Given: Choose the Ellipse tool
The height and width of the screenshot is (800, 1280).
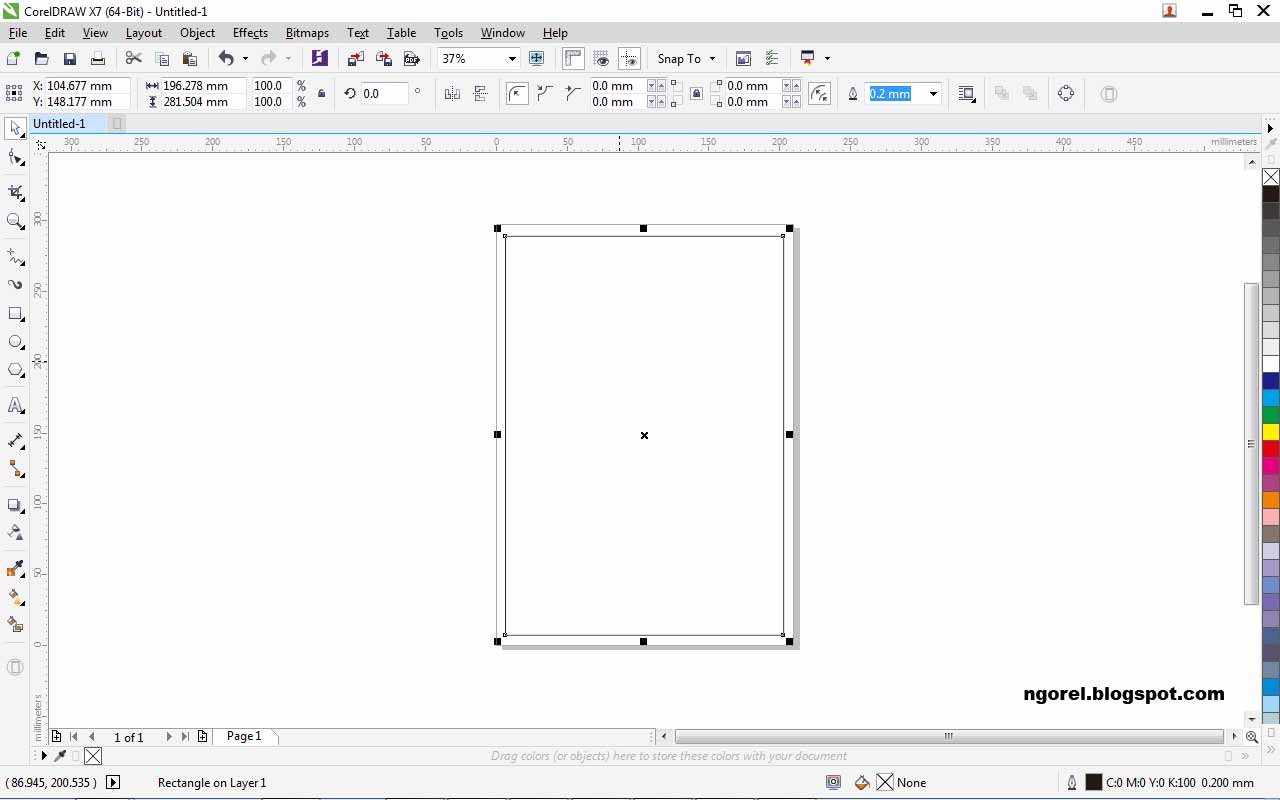Looking at the screenshot, I should click(x=15, y=341).
